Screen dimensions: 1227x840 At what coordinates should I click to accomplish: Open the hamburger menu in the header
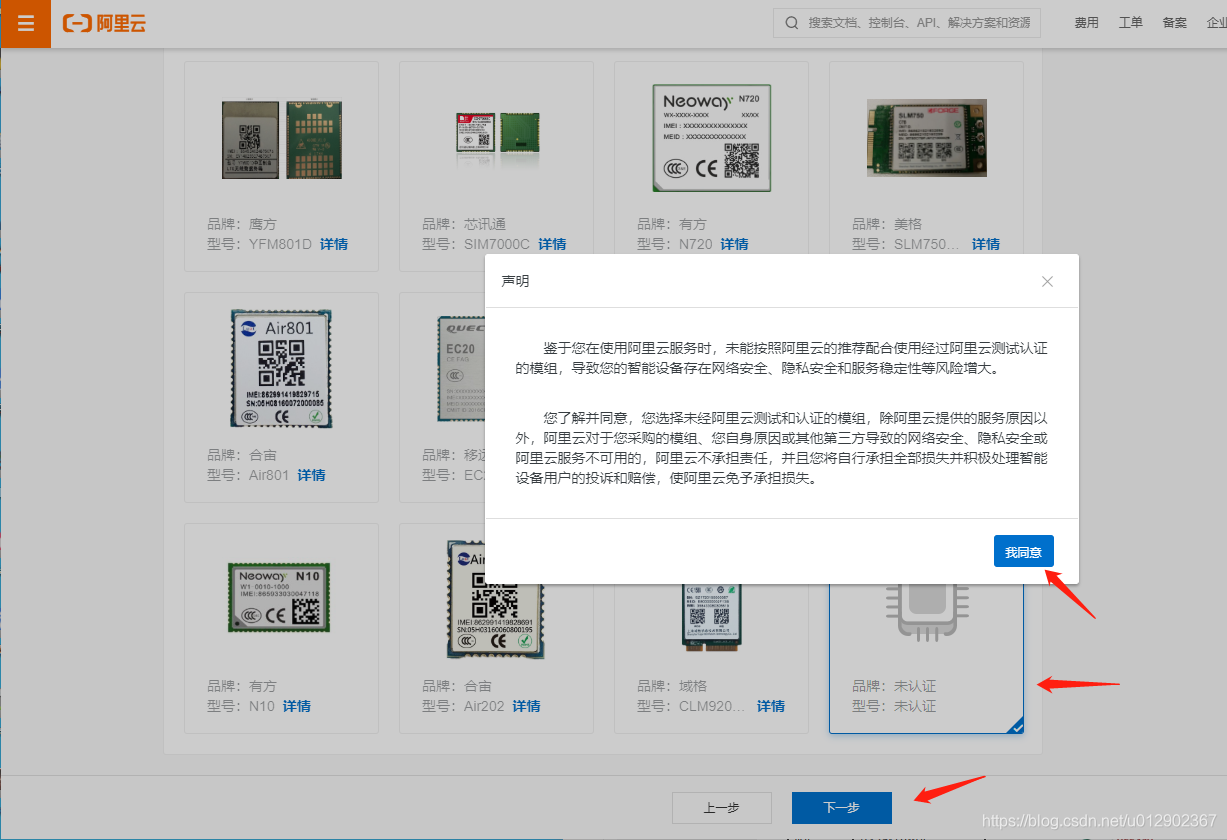pos(26,24)
